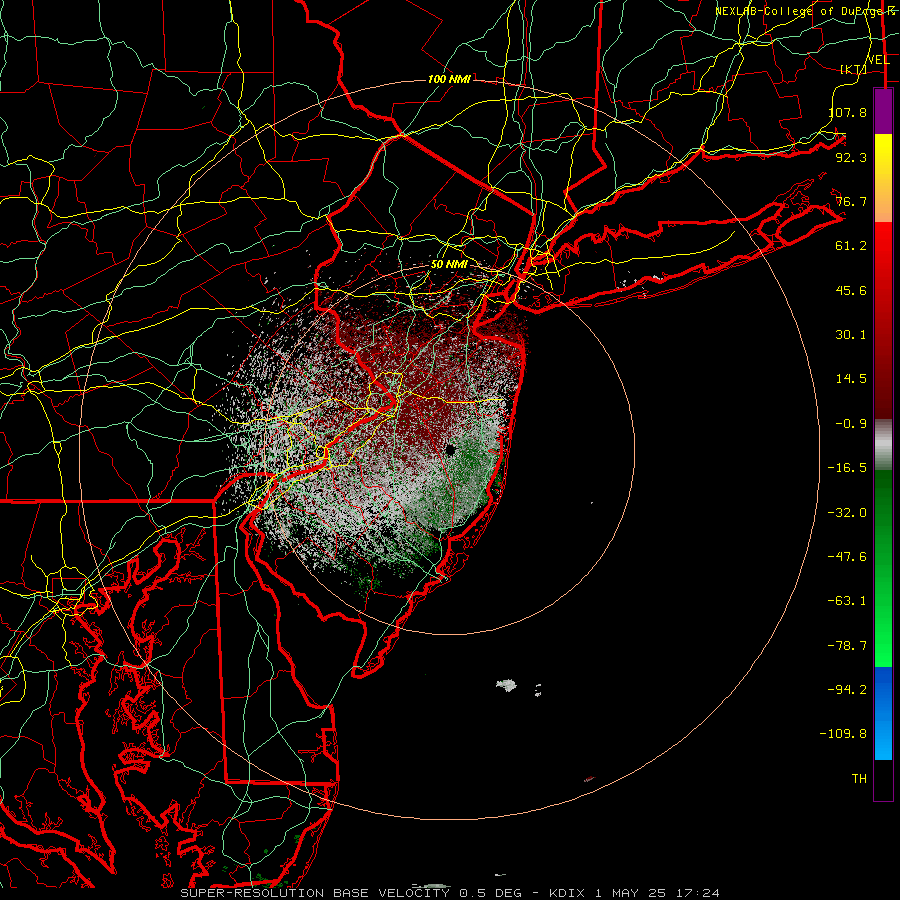This screenshot has width=900, height=900.
Task: Select the -78.7 velocity scale value
Action: point(847,646)
